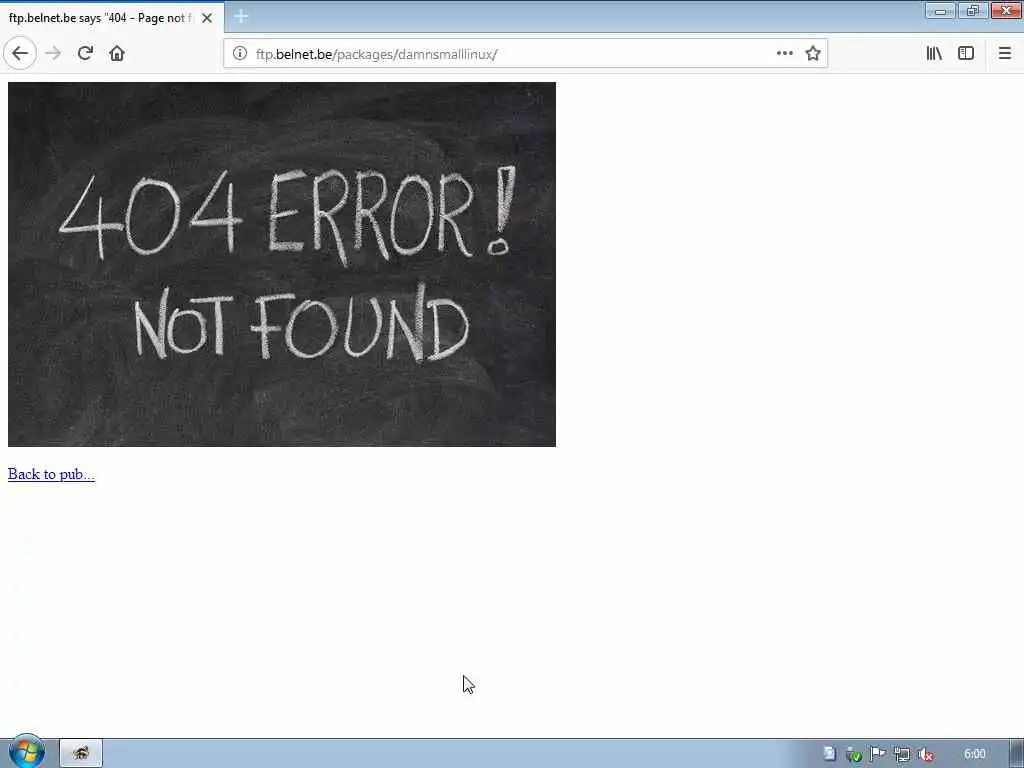Restore down the Firefox window
The image size is (1024, 768).
pos(973,10)
